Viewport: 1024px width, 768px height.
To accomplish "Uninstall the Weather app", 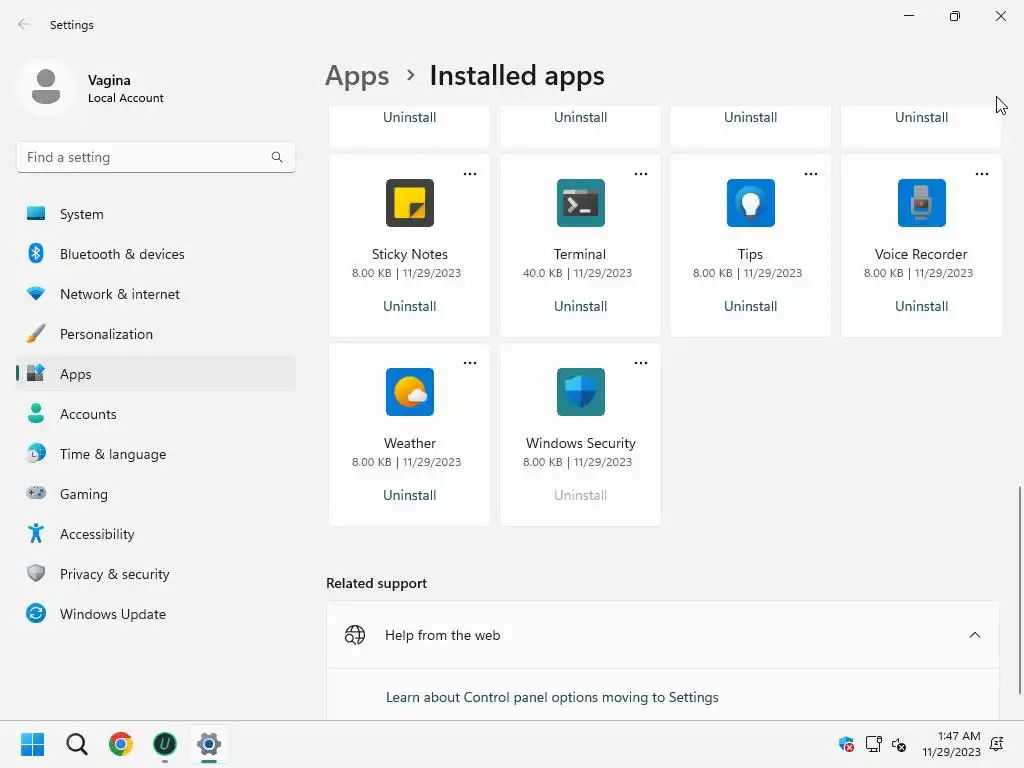I will 409,495.
